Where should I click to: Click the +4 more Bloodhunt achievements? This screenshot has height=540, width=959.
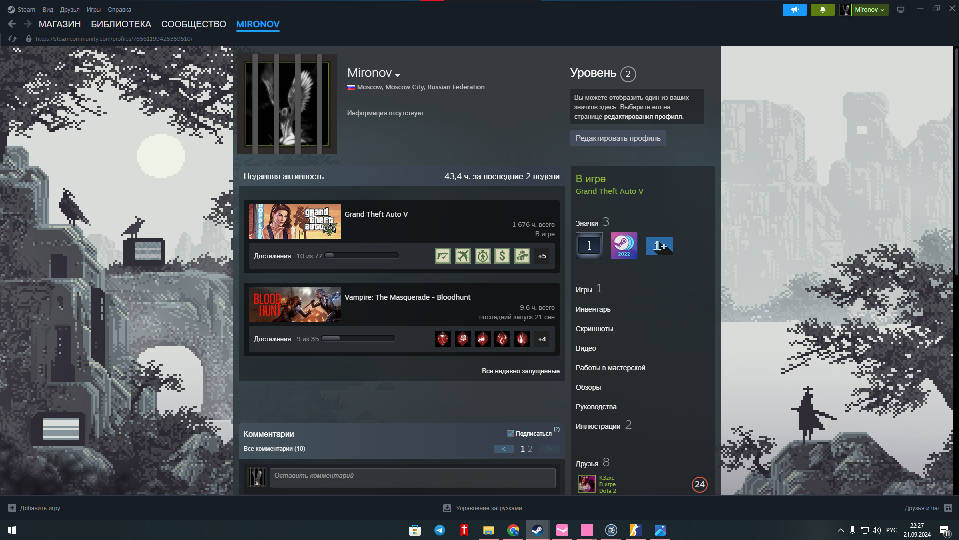tap(542, 338)
